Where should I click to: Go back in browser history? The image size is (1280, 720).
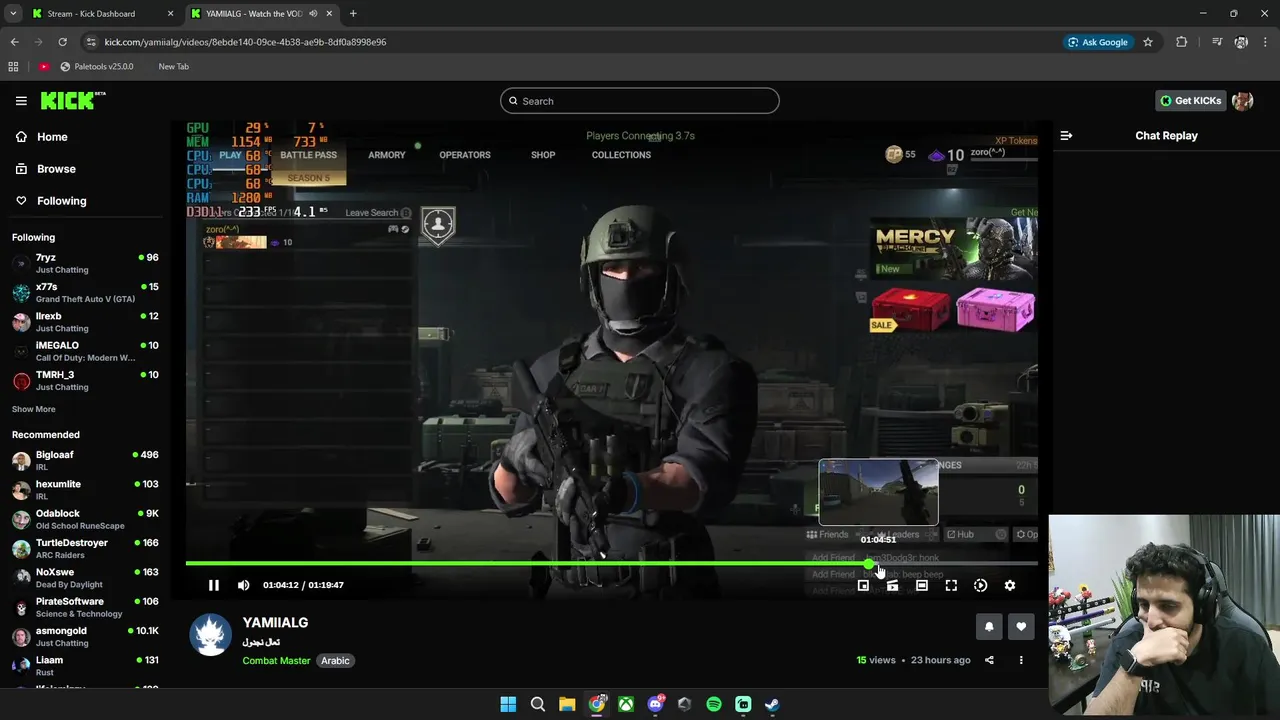(x=14, y=42)
